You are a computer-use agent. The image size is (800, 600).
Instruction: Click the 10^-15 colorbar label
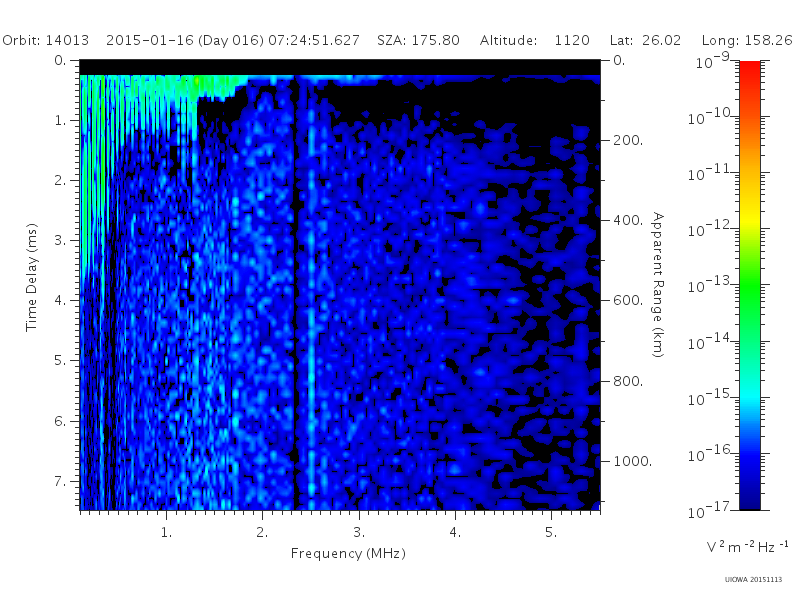point(710,397)
